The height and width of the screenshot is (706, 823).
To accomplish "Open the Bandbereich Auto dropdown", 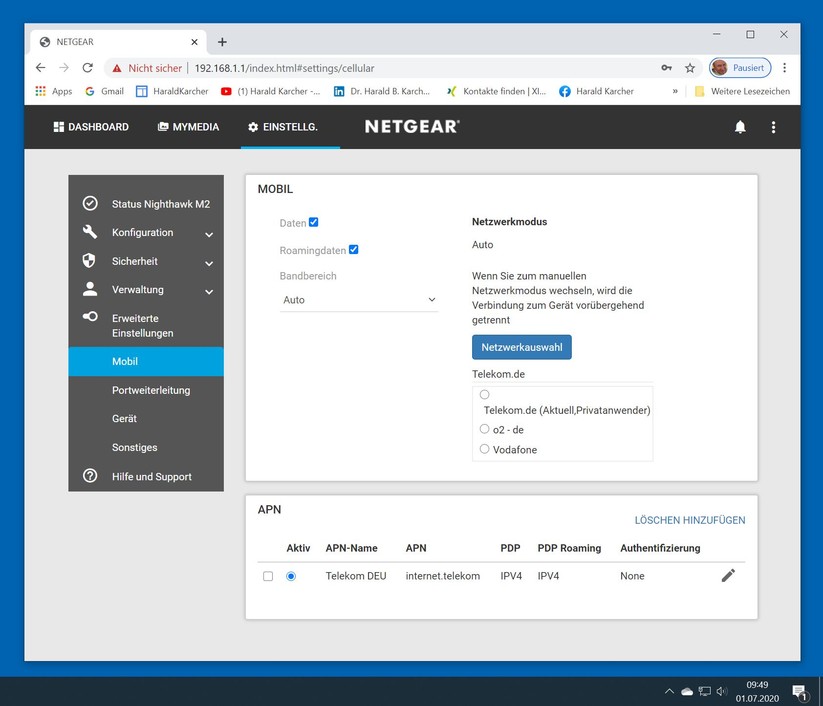I will (x=359, y=300).
